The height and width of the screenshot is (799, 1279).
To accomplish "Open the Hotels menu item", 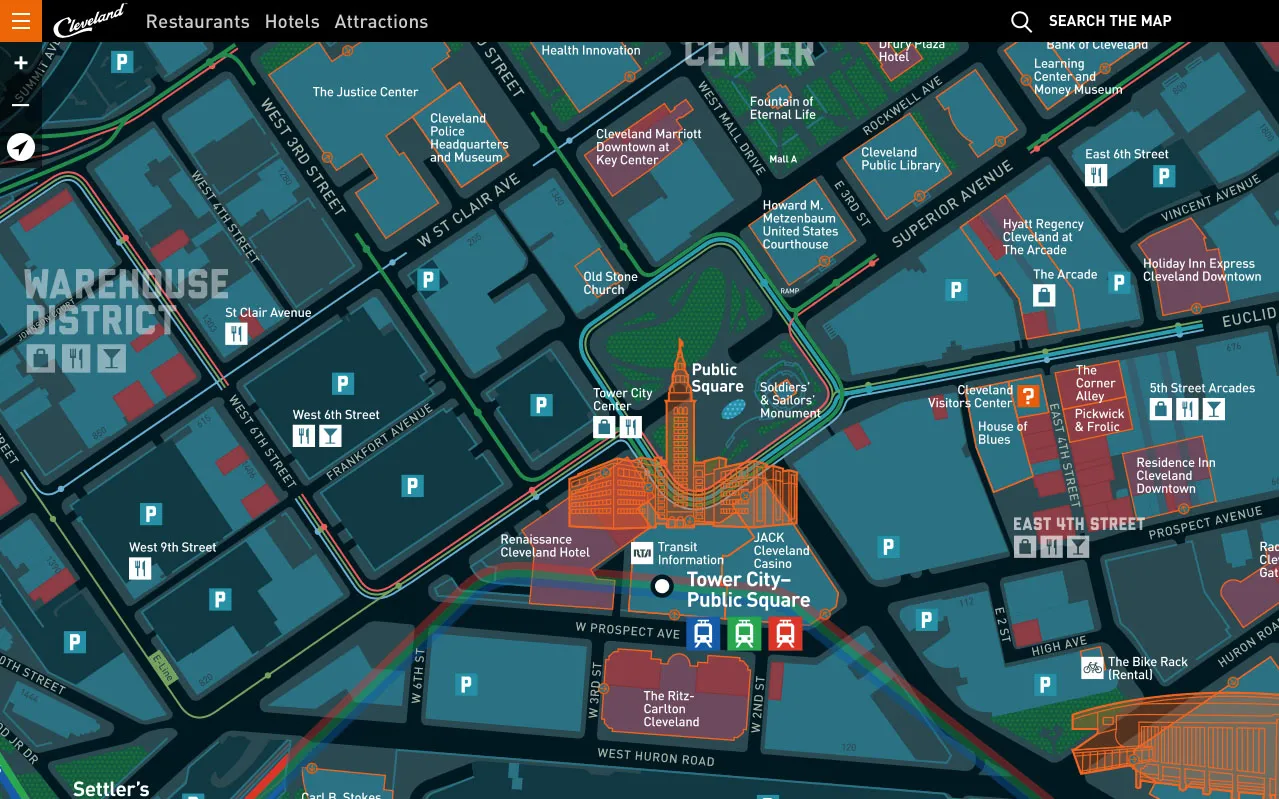I will [x=292, y=21].
